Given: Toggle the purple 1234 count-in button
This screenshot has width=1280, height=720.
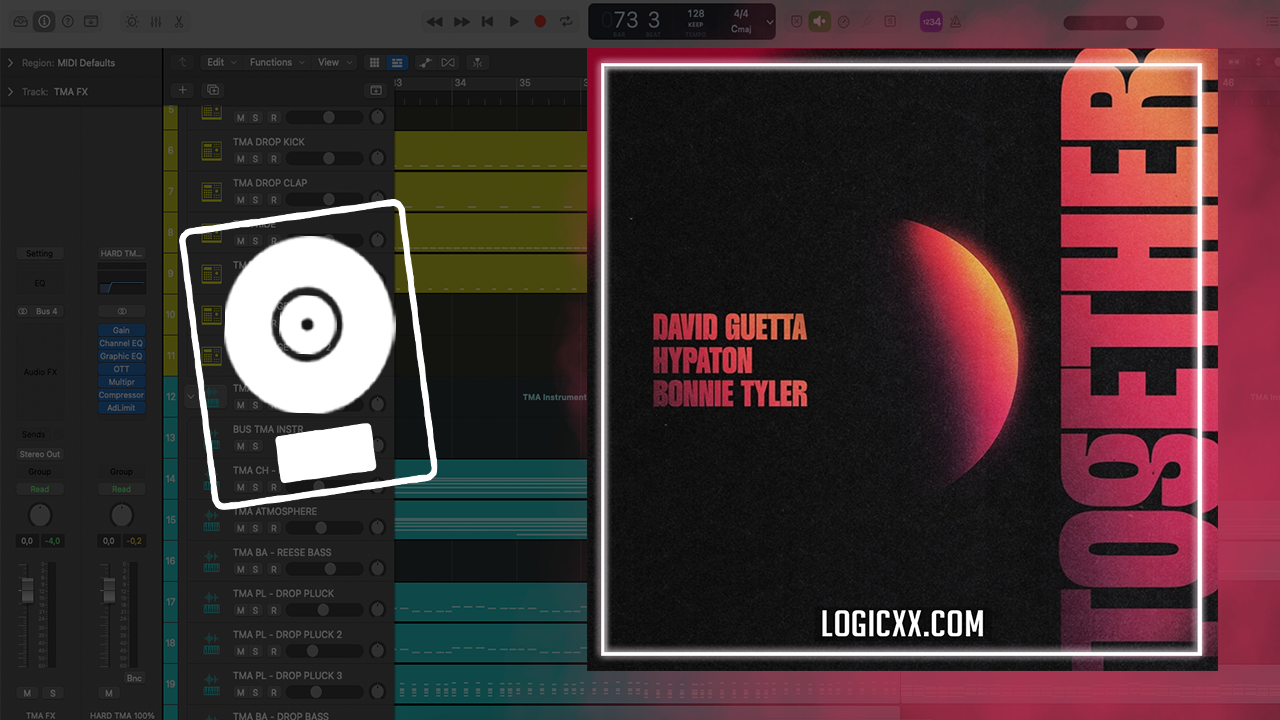Looking at the screenshot, I should (x=931, y=21).
